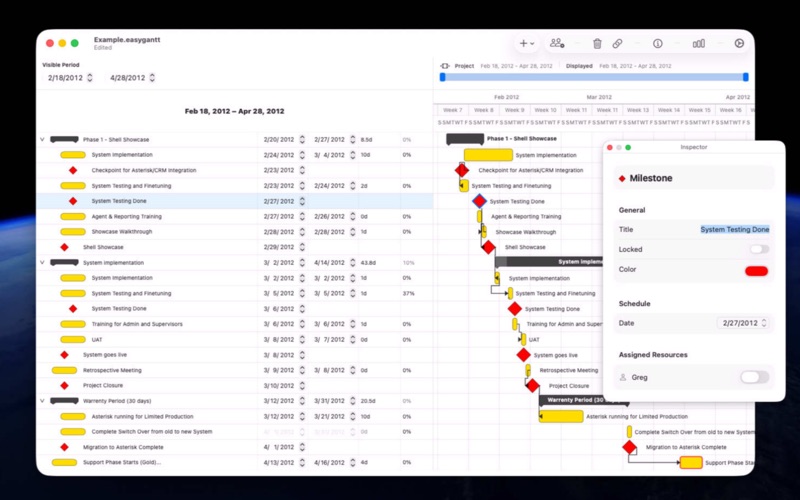Click the 8.5d duration of Phase 1
This screenshot has height=500, width=800.
pyautogui.click(x=366, y=139)
